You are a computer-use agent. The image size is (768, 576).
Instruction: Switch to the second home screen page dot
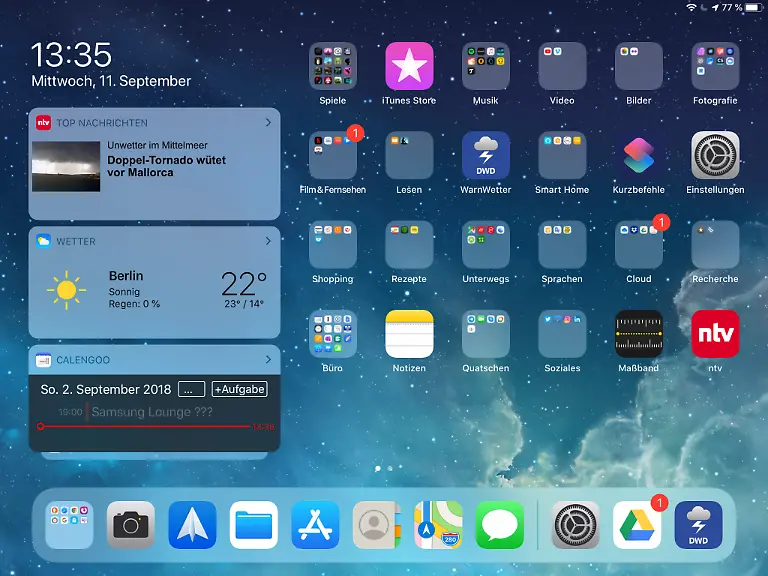coord(390,469)
